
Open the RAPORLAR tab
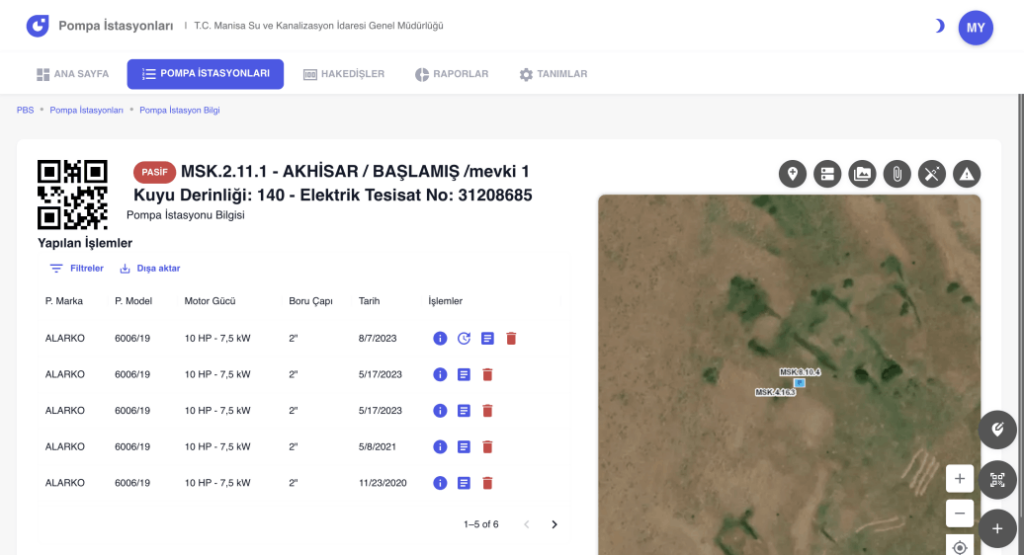(452, 74)
